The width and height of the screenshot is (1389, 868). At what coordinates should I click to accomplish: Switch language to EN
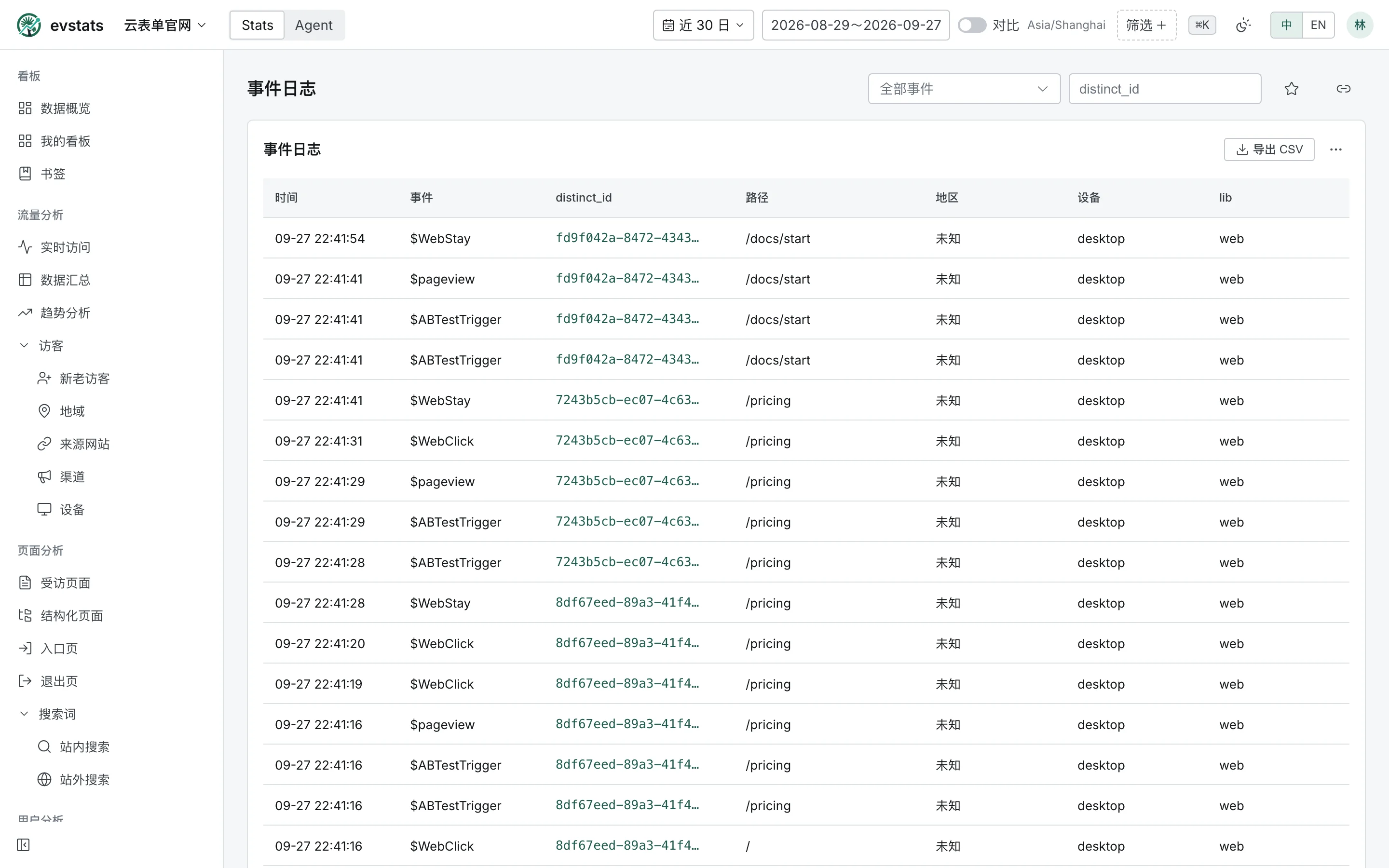1318,25
